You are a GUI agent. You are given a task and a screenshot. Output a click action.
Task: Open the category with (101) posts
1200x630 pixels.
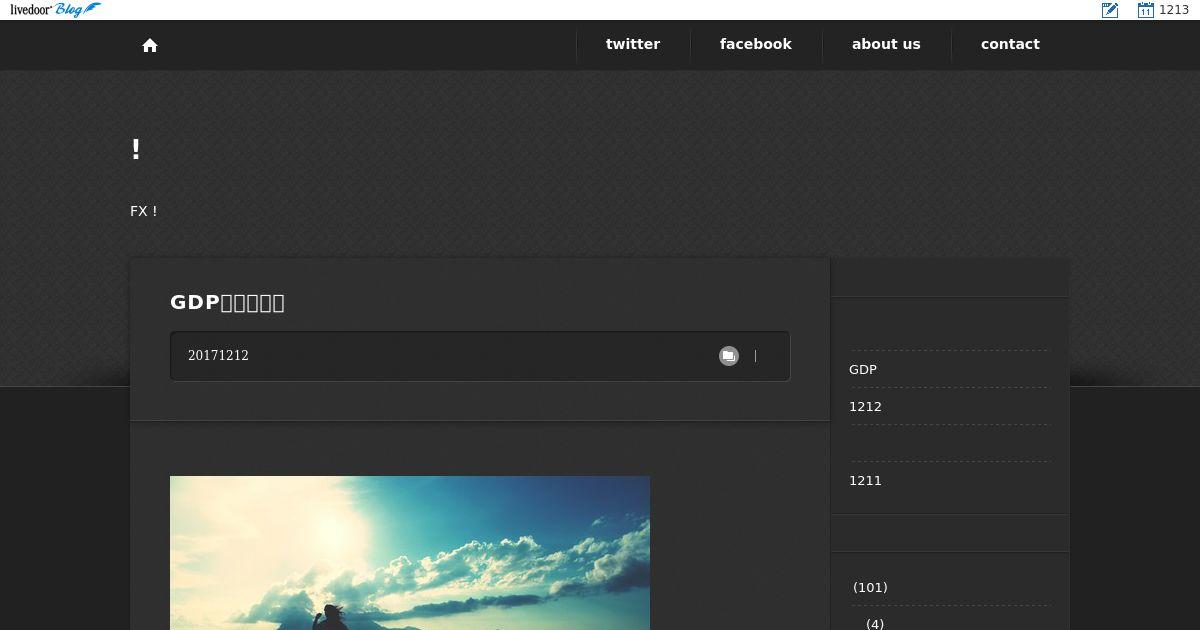tap(870, 588)
